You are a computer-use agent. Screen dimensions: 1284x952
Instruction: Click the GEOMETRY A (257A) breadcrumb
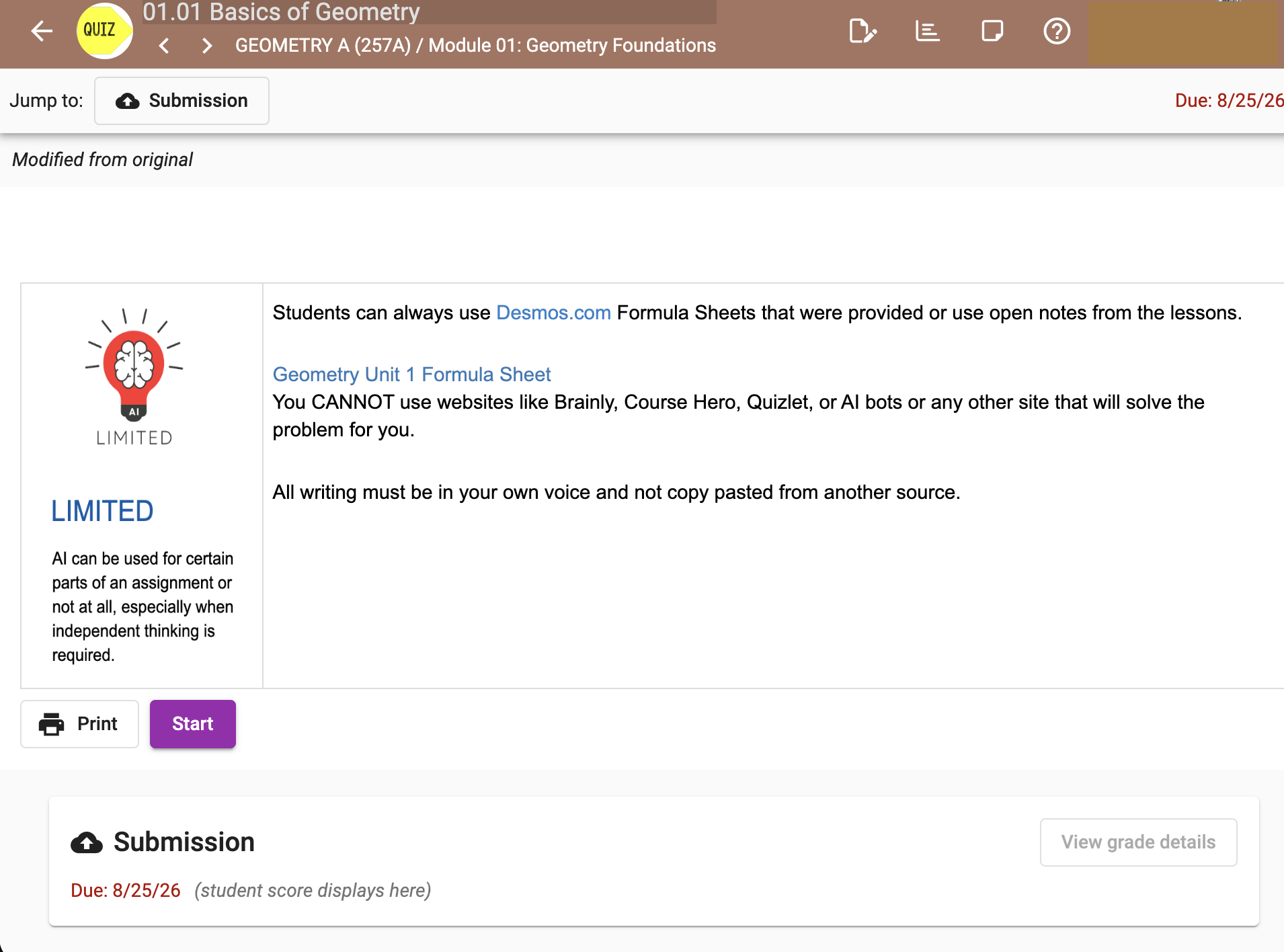coord(323,46)
